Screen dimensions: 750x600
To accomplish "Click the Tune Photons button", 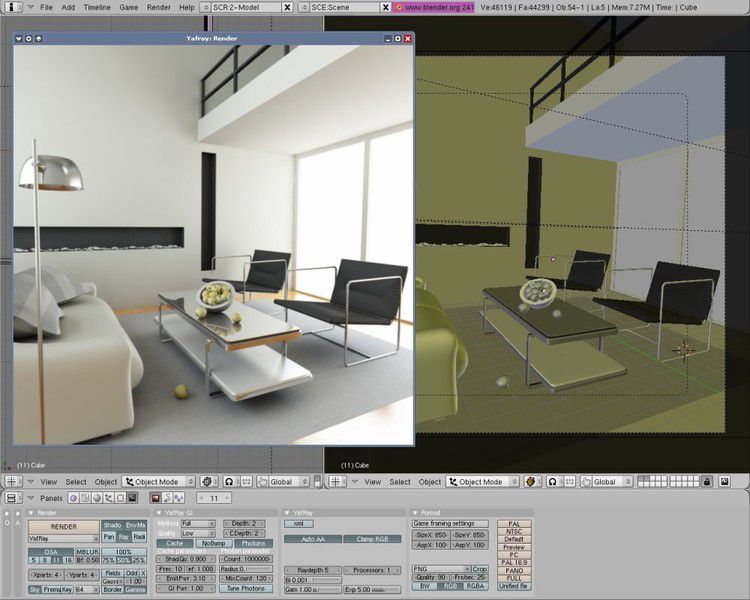I will tap(245, 588).
